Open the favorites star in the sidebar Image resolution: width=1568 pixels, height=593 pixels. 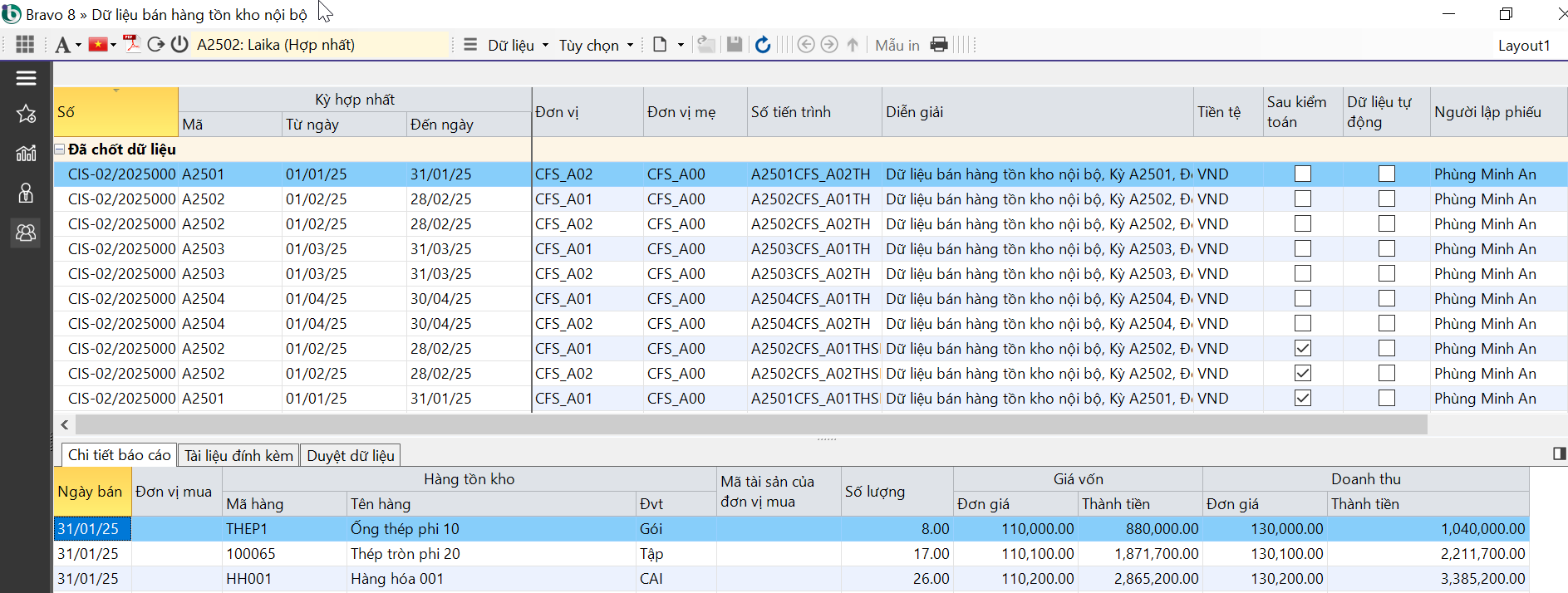[26, 115]
